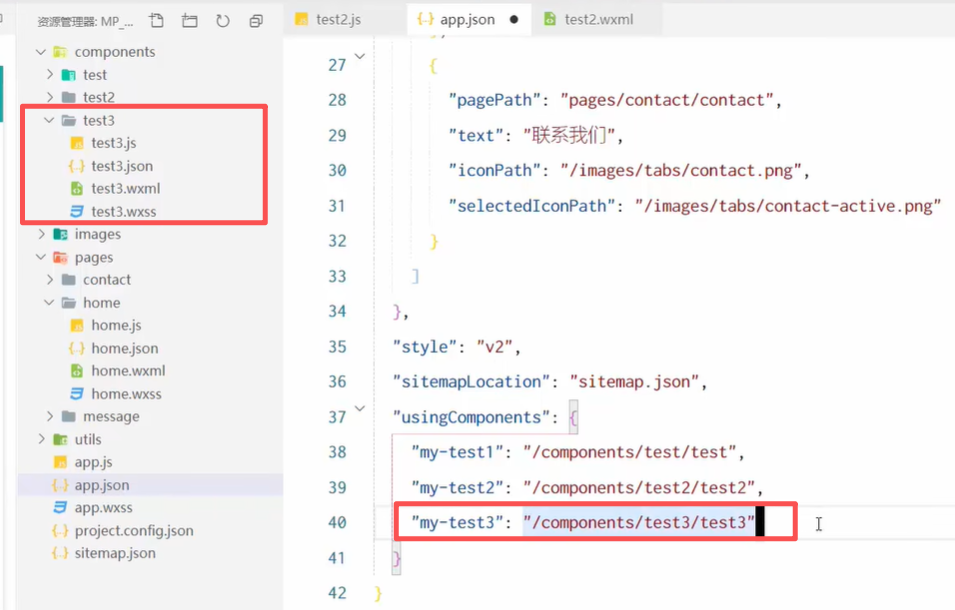Screen dimensions: 955x610
Task: Click the home.js file icon
Action: click(77, 325)
